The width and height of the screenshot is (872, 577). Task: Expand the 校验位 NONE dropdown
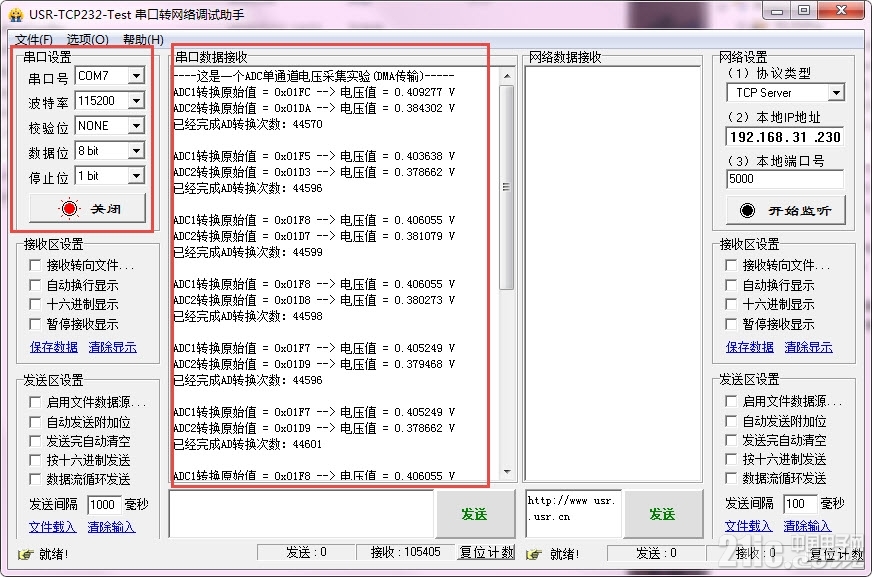(136, 126)
